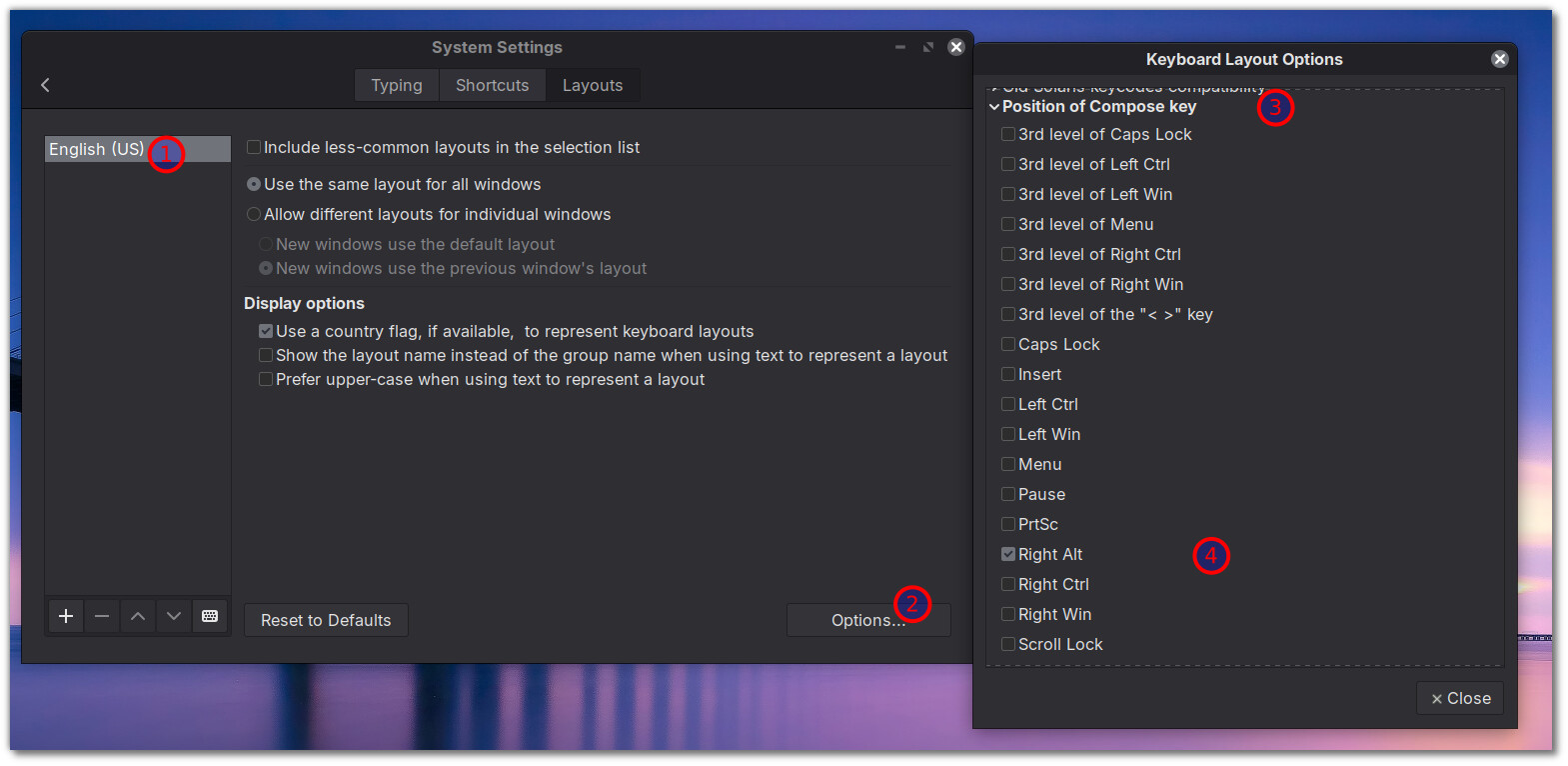Select Allow different layouts for individual windows
The image size is (1568, 766).
click(x=254, y=214)
